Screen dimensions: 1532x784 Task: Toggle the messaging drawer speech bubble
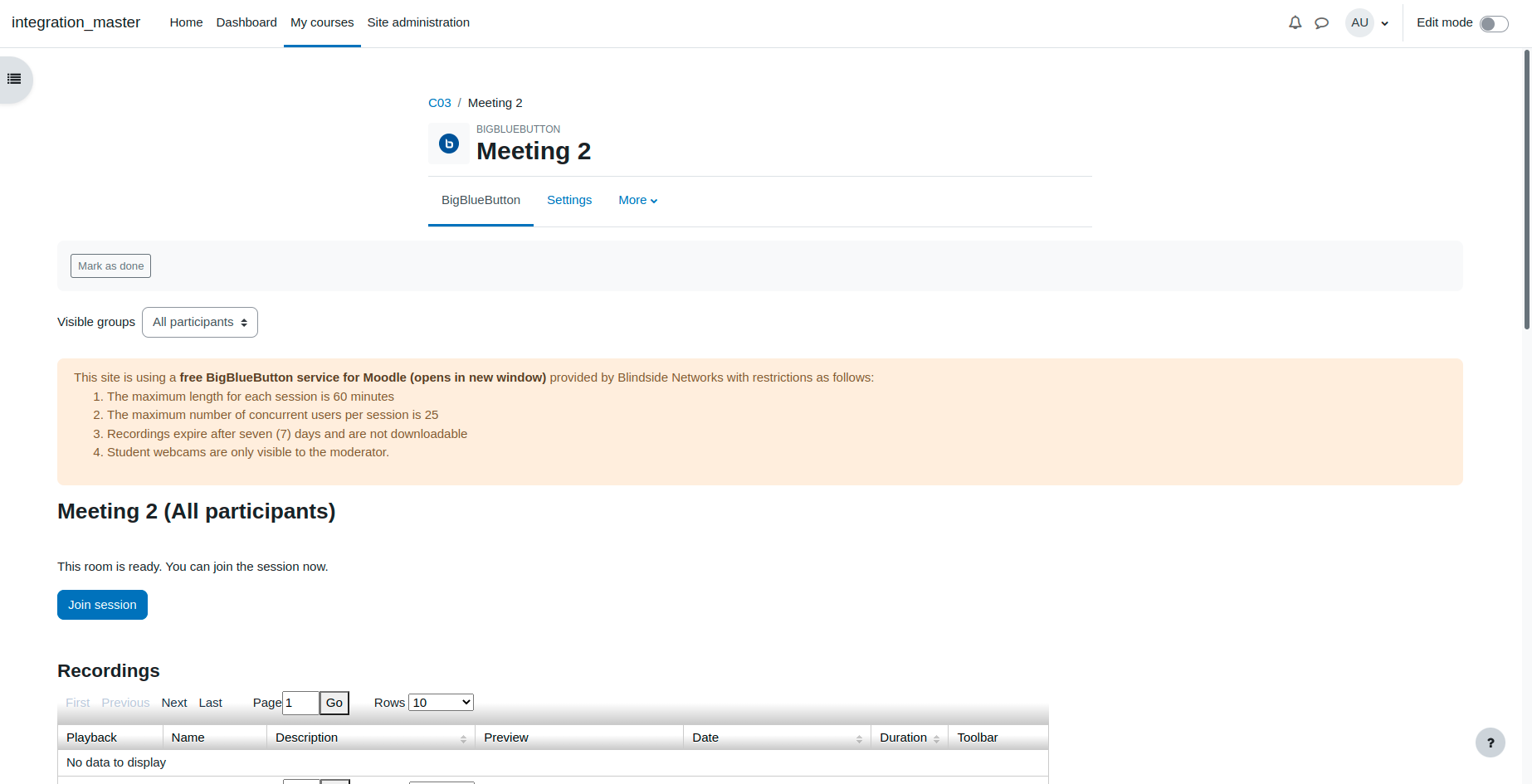coord(1322,23)
